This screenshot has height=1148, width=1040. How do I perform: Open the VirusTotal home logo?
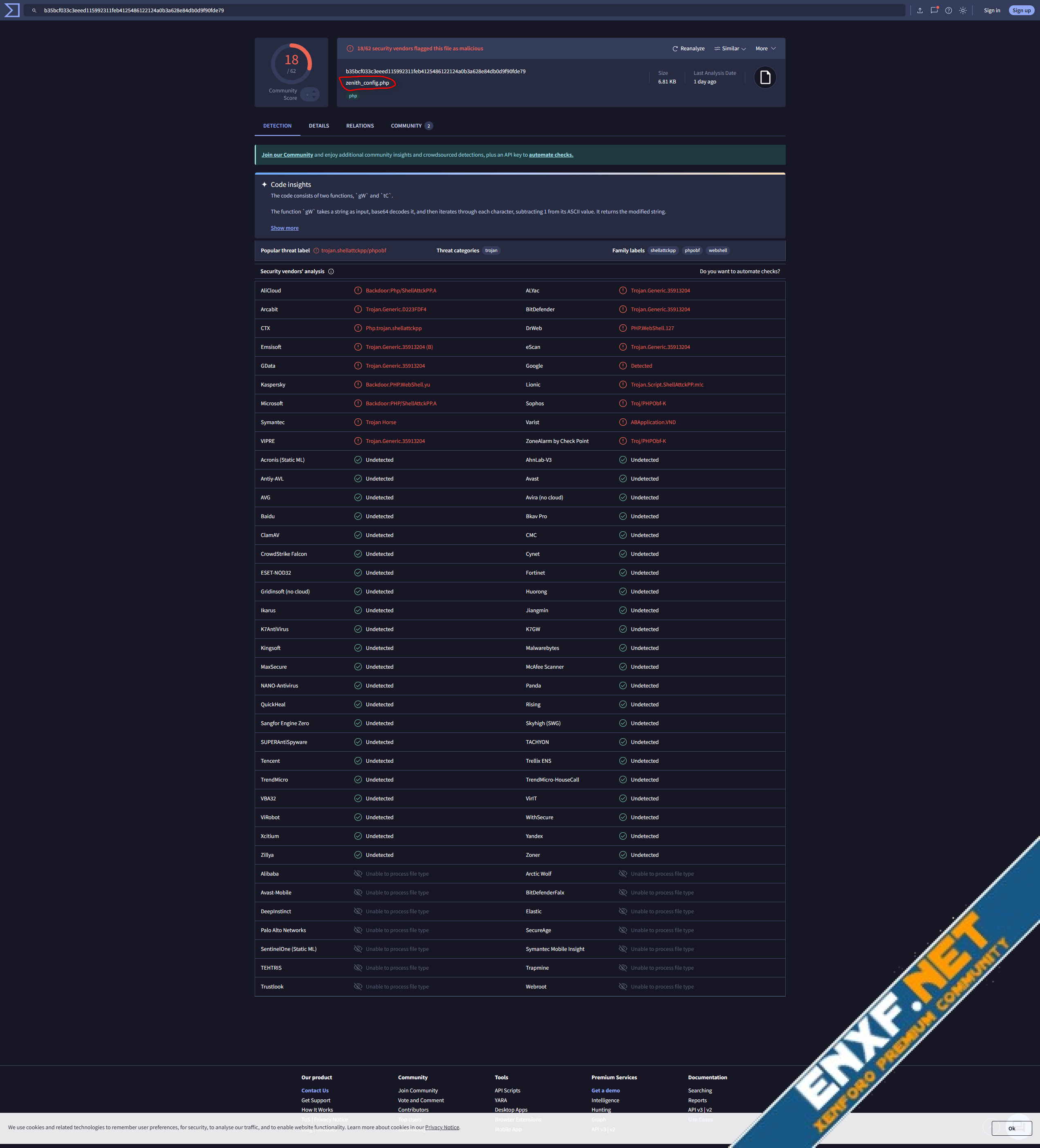[12, 10]
